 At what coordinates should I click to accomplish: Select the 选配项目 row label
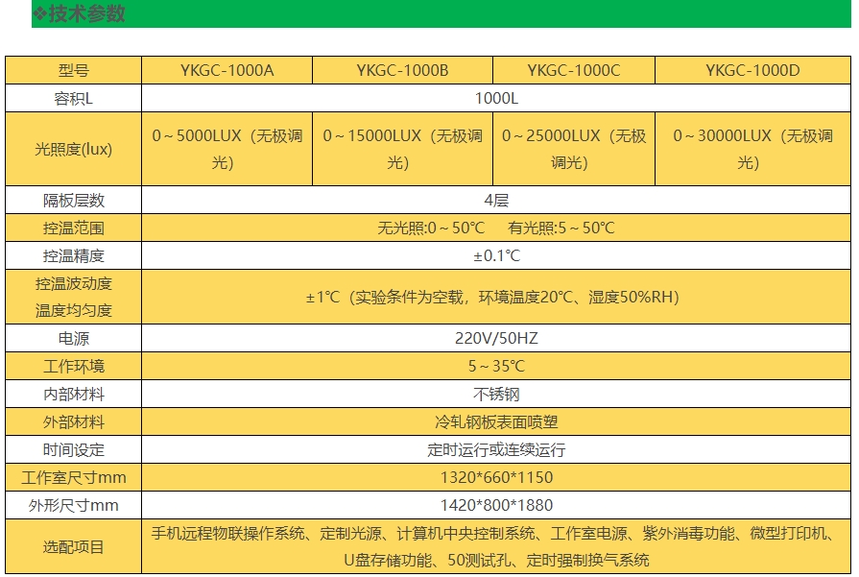click(73, 547)
